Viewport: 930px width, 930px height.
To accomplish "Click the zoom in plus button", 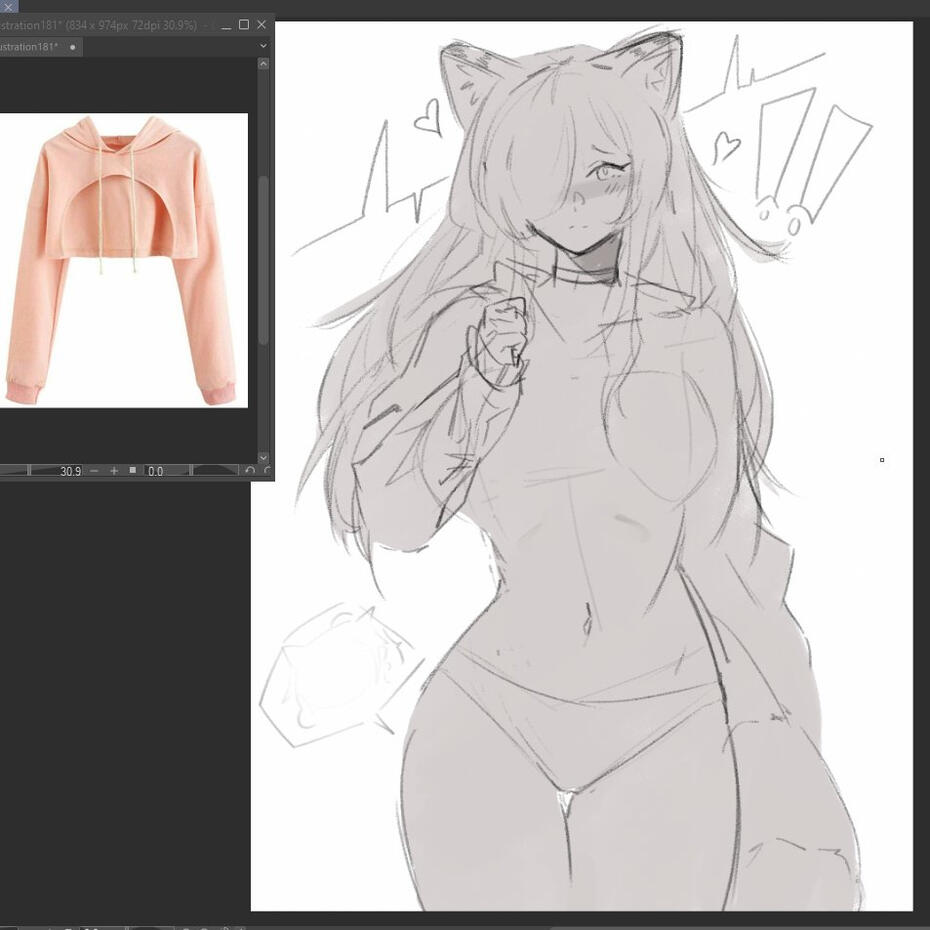I will tap(114, 471).
